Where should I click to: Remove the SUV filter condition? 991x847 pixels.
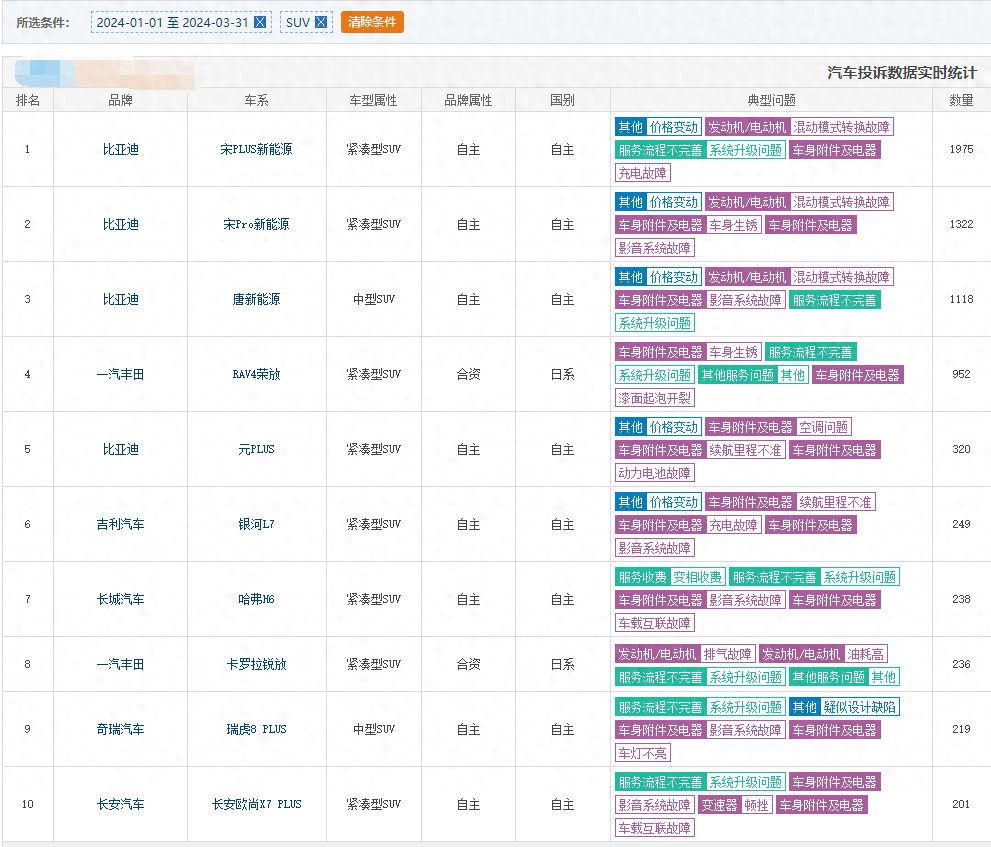pyautogui.click(x=320, y=22)
